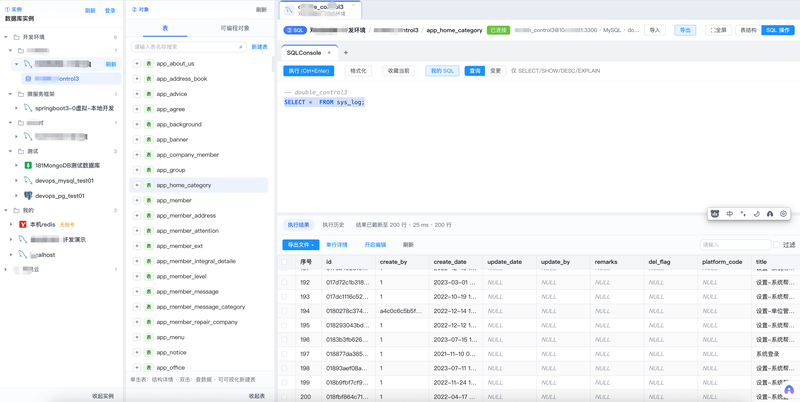Click the green table icon beside app_about_us
Viewport: 800px width, 402px height.
pyautogui.click(x=148, y=64)
